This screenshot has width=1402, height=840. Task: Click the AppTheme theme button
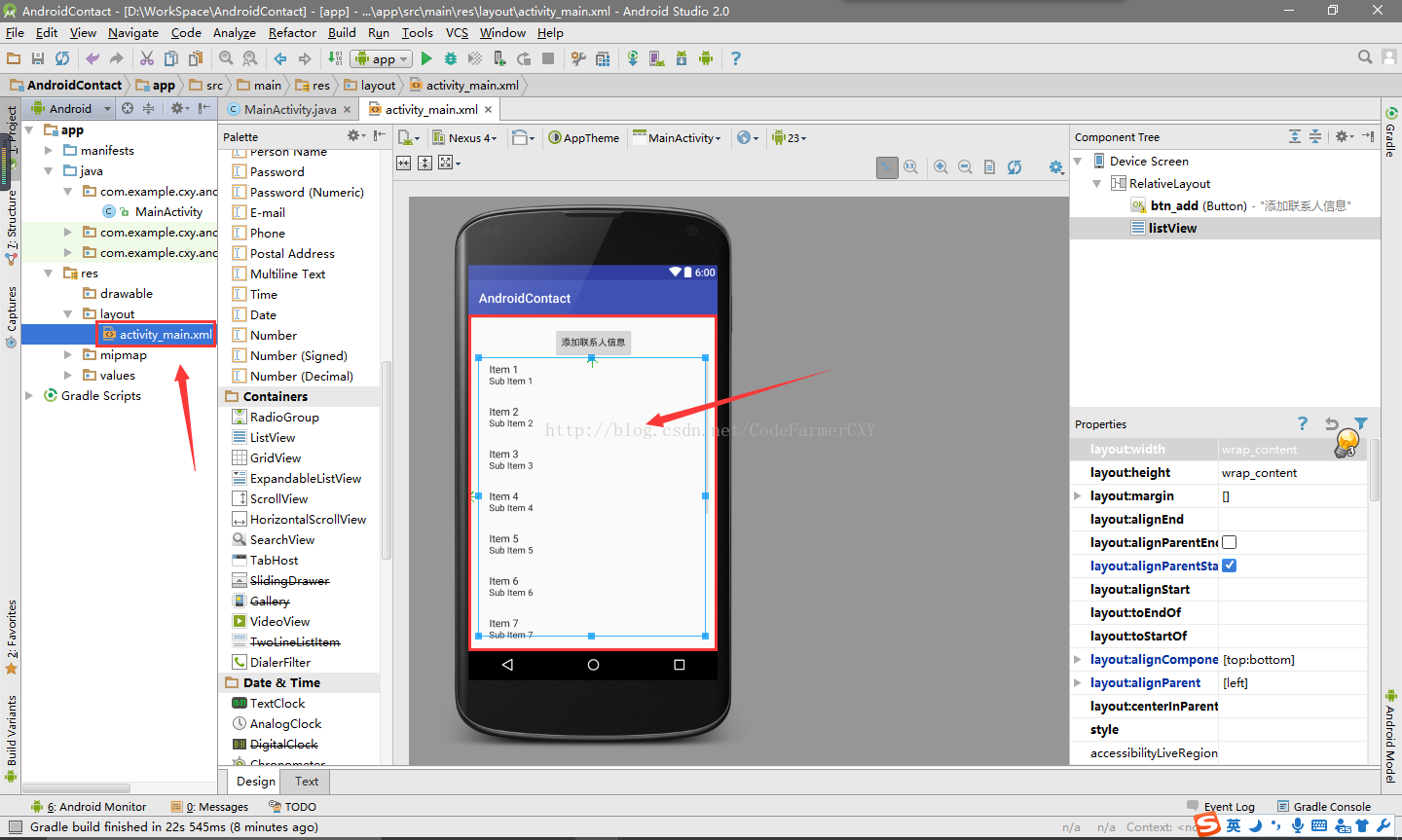[x=583, y=137]
